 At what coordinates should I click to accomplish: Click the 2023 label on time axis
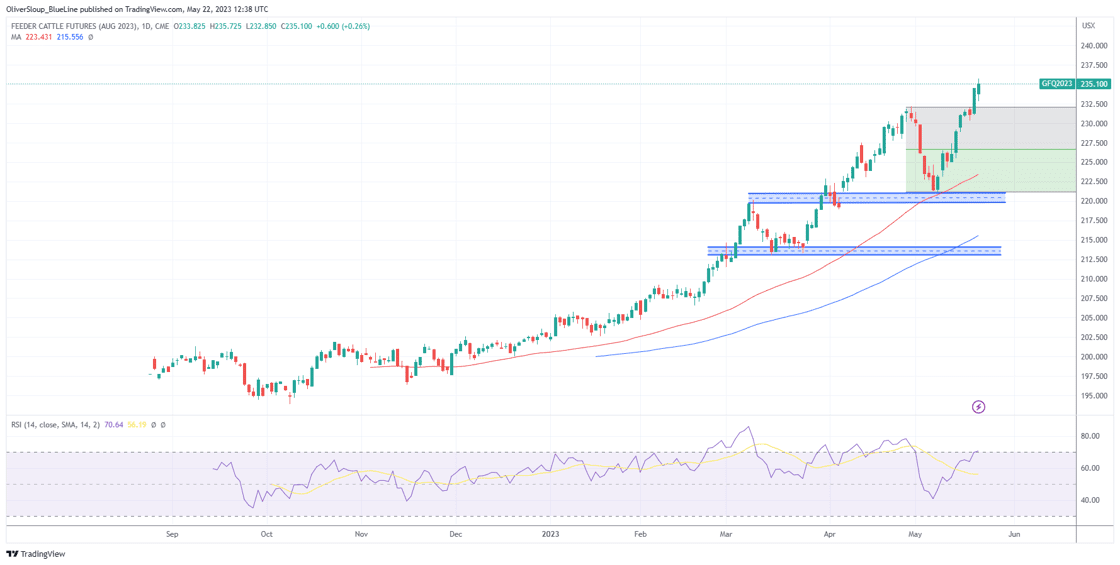[551, 534]
